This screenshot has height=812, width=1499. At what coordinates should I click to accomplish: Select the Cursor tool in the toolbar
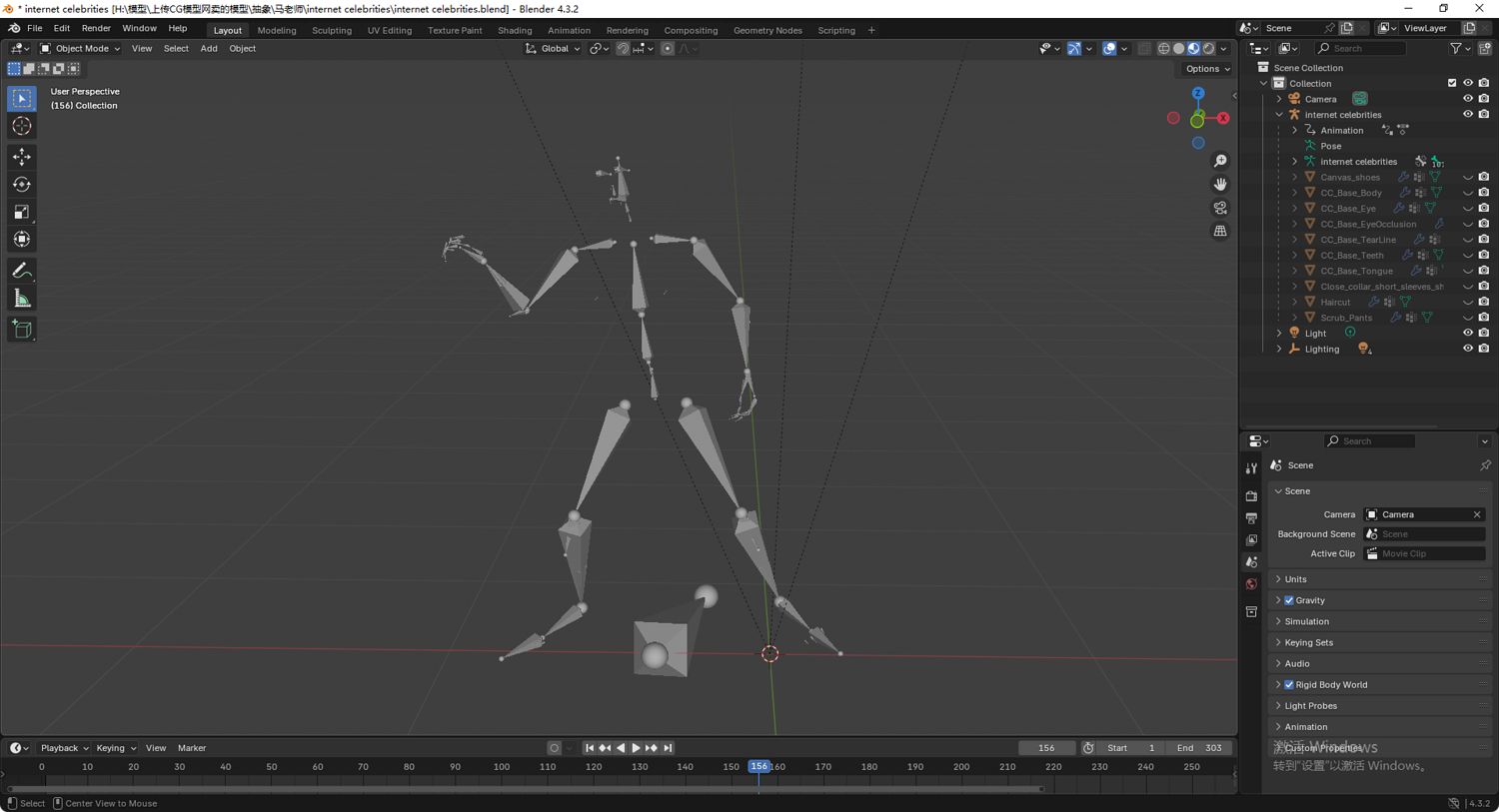[x=22, y=126]
